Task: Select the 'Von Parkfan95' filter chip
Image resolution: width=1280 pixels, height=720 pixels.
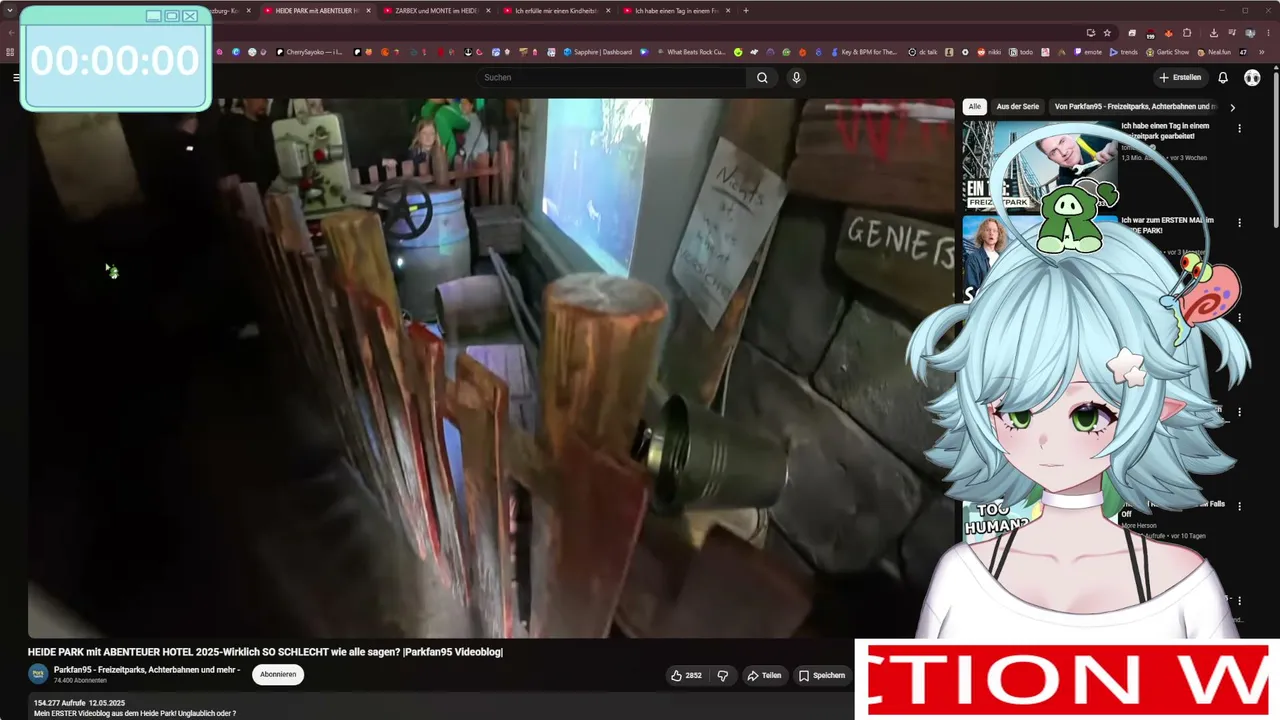Action: (1135, 107)
